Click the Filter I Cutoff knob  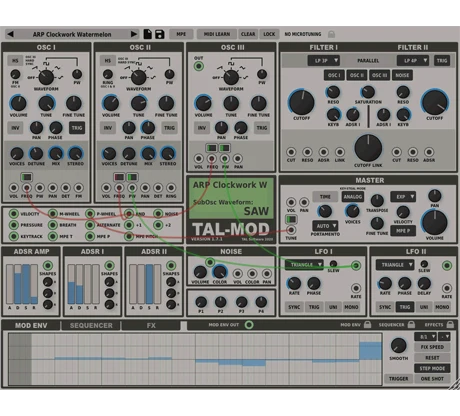[x=302, y=102]
